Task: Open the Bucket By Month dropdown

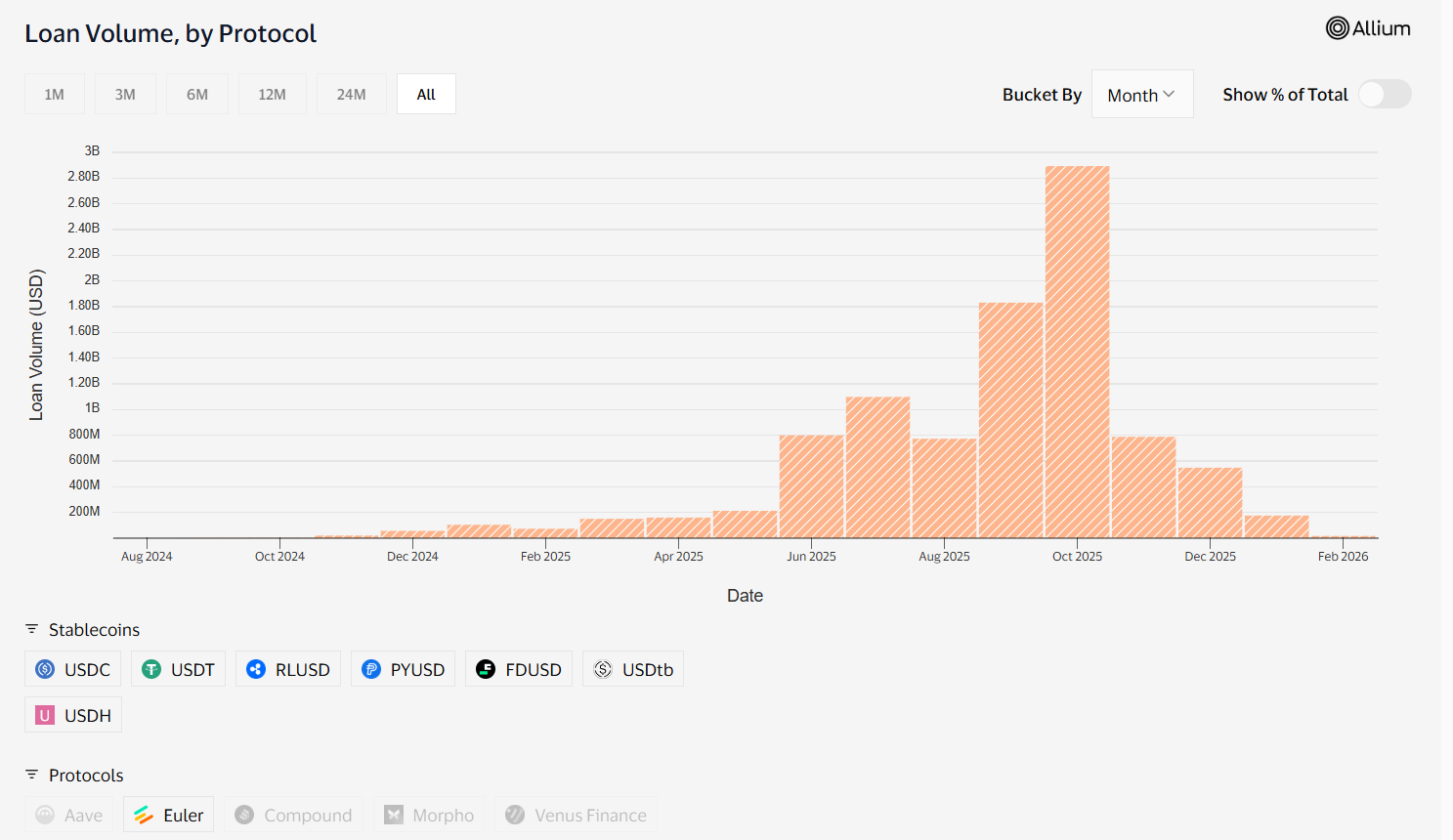Action: coord(1141,94)
